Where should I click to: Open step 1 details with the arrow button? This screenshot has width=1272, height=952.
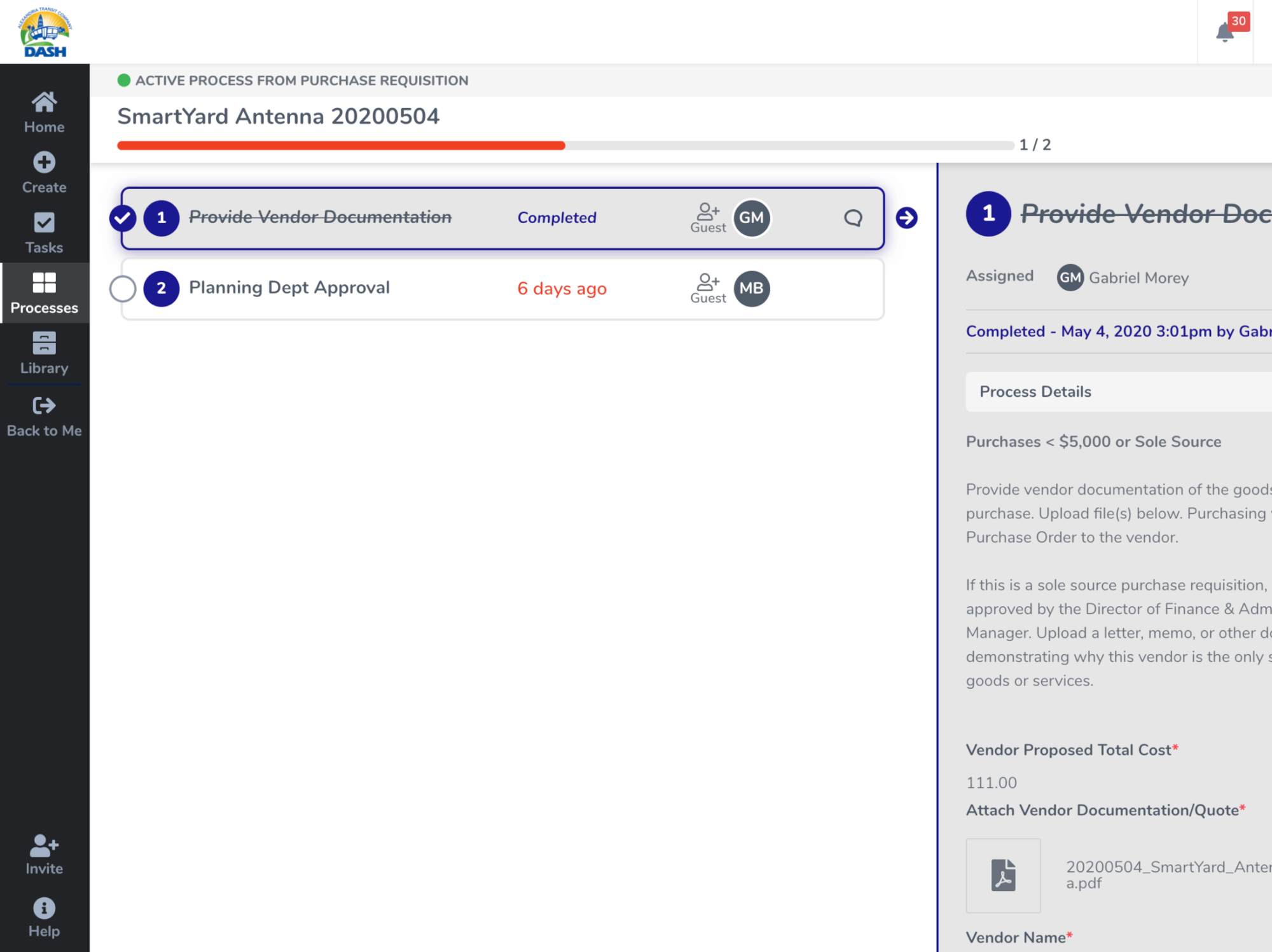tap(908, 217)
